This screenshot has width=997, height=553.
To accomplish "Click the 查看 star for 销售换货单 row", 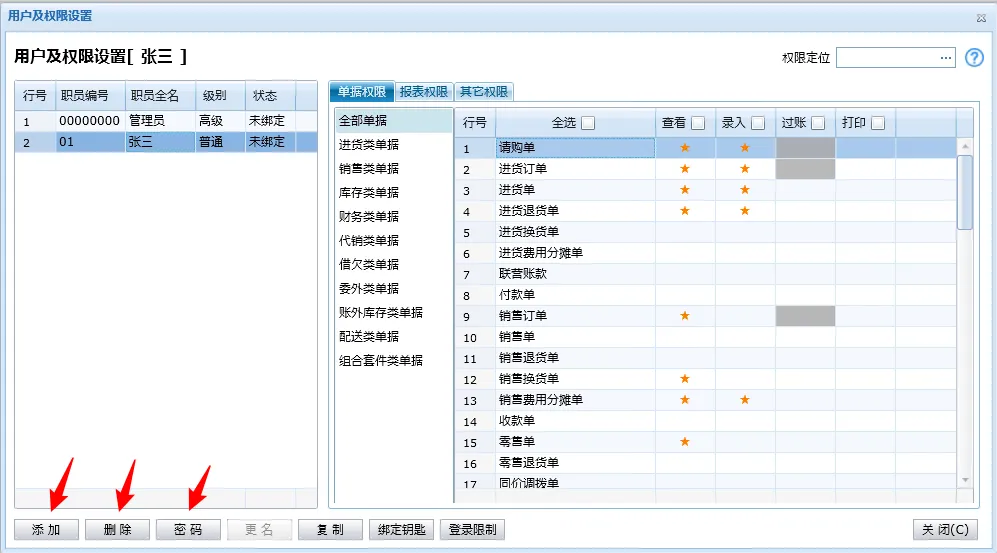I will (685, 378).
